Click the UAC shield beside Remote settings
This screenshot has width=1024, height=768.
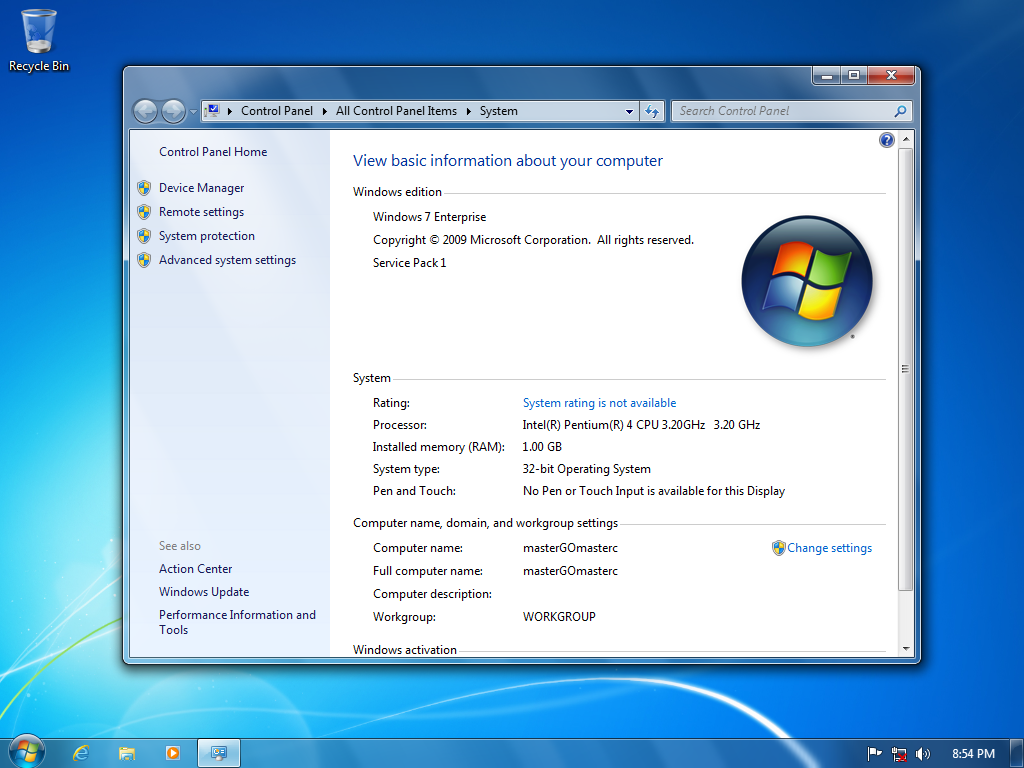point(145,212)
